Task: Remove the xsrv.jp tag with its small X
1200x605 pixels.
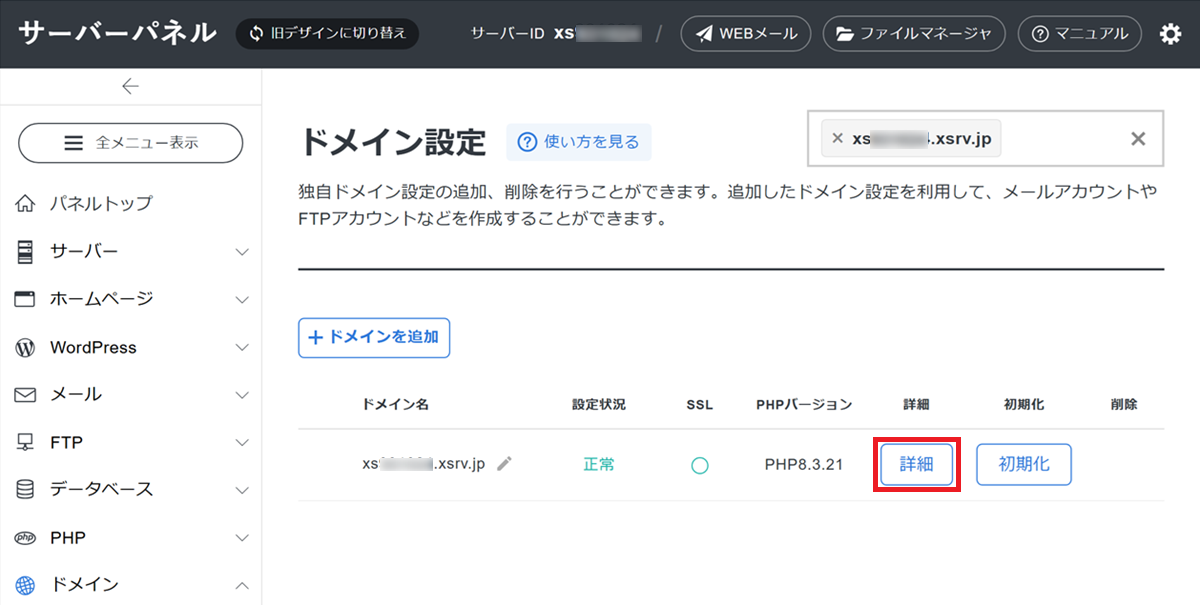Action: (837, 139)
